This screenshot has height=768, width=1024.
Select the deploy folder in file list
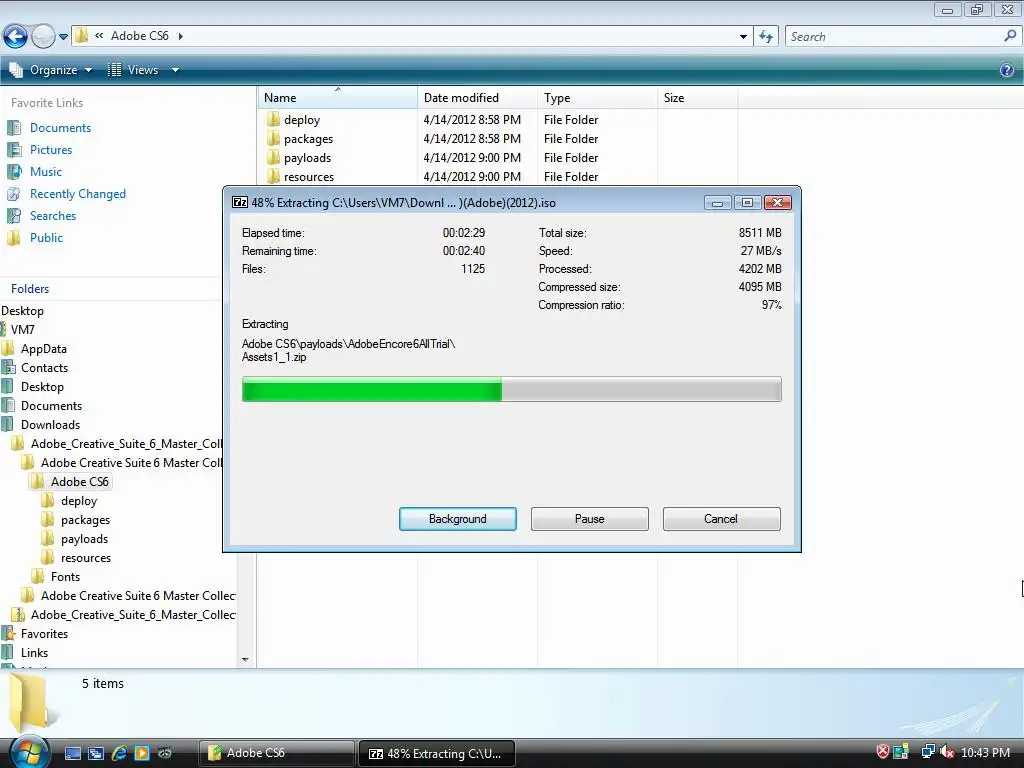(302, 120)
